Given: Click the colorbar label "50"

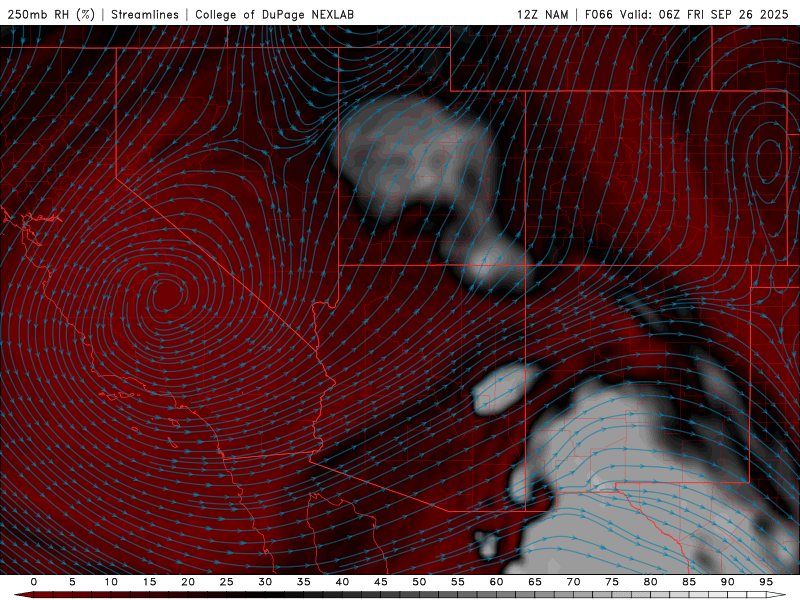Looking at the screenshot, I should pyautogui.click(x=419, y=582).
